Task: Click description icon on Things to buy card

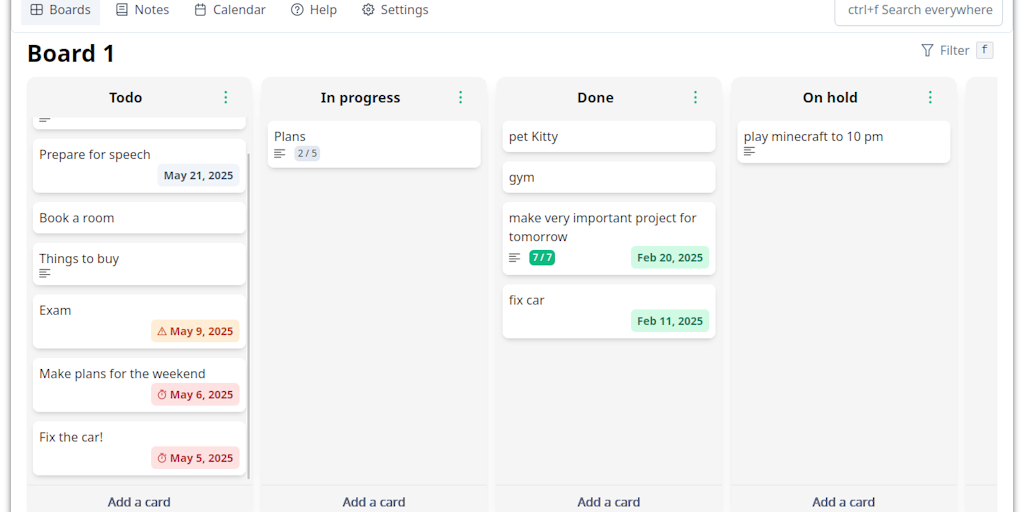Action: [x=45, y=273]
